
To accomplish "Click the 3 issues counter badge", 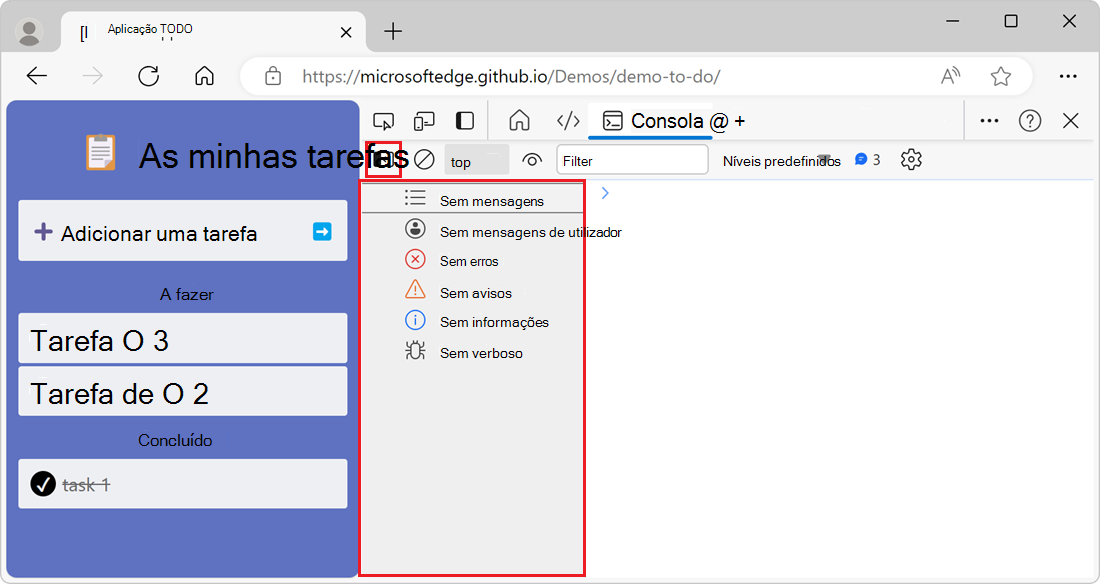I will [x=868, y=160].
